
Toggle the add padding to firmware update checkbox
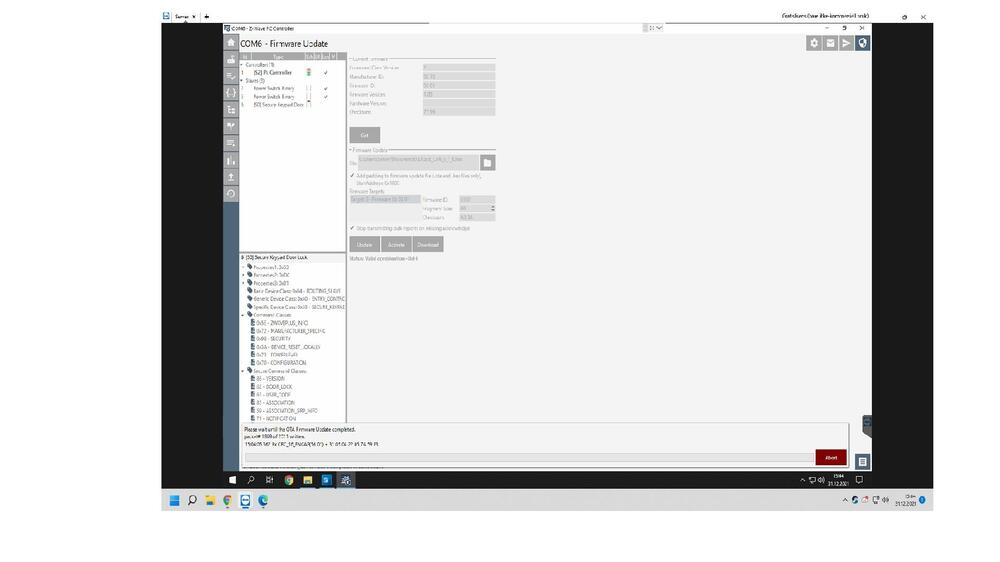[352, 175]
